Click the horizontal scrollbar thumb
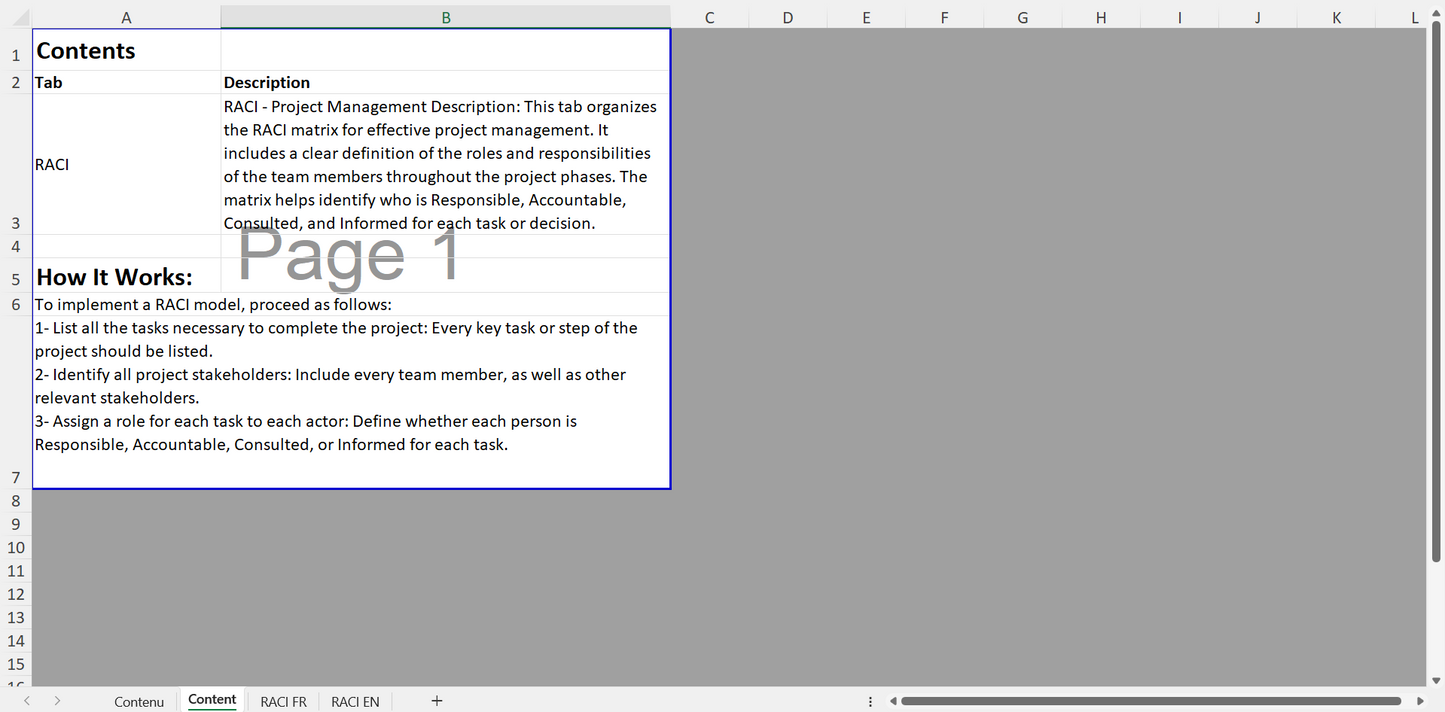Viewport: 1445px width, 712px height. click(x=1150, y=701)
